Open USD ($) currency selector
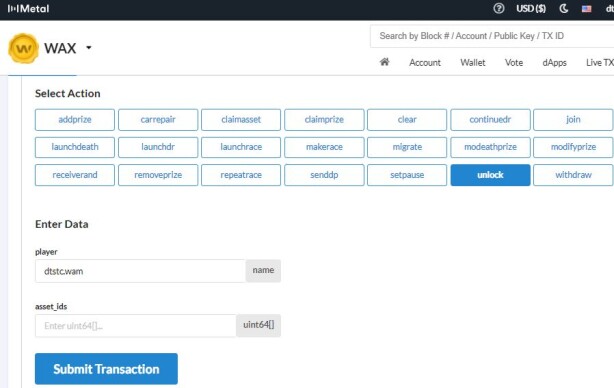614x388 pixels. click(531, 8)
